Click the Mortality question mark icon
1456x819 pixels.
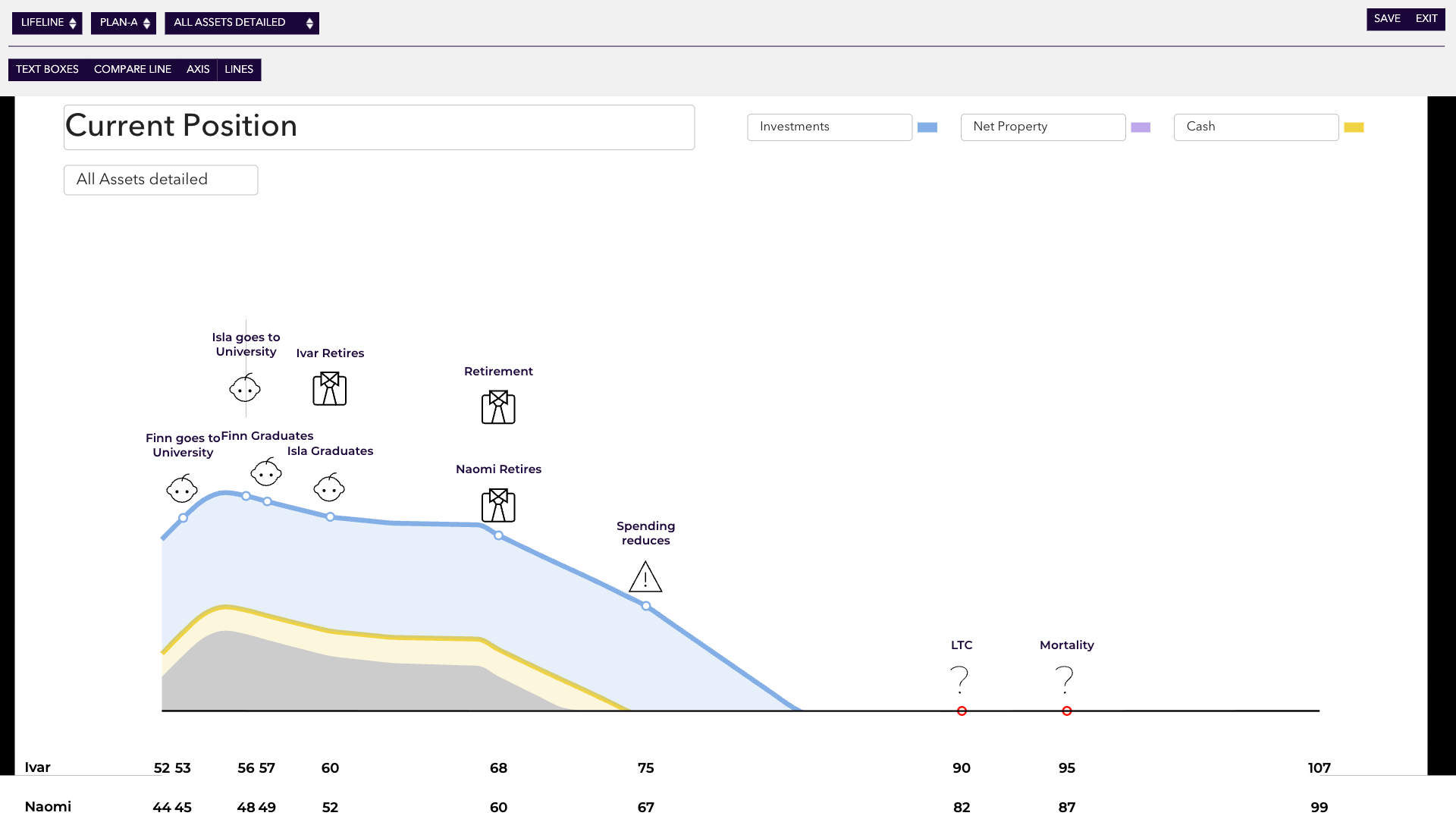(x=1065, y=679)
